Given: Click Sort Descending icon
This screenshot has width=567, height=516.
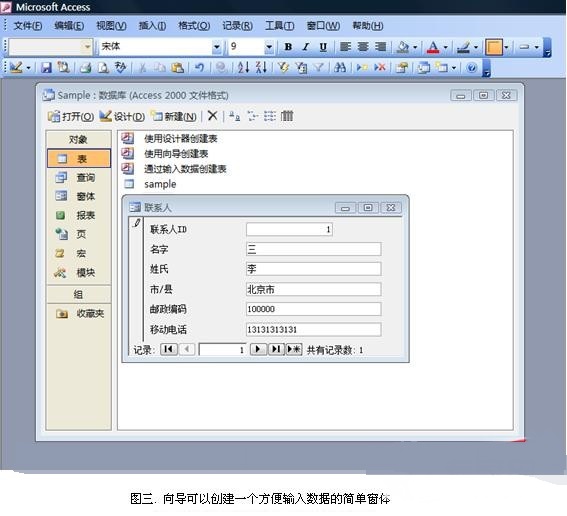Looking at the screenshot, I should point(261,68).
